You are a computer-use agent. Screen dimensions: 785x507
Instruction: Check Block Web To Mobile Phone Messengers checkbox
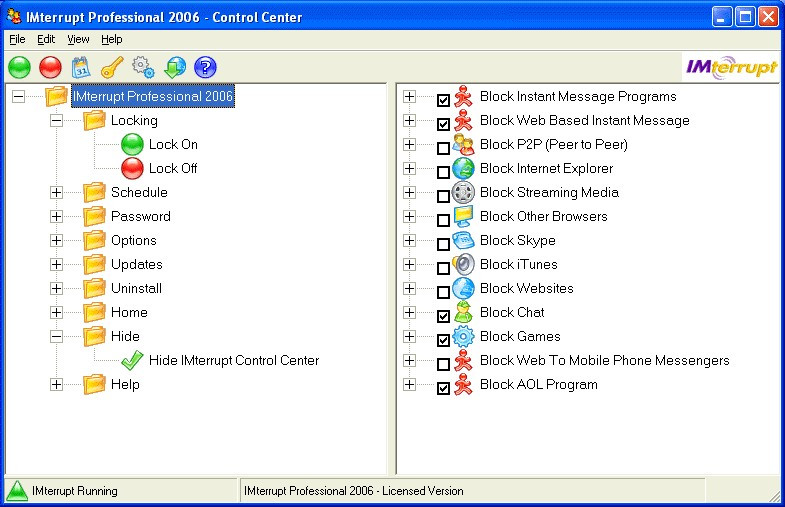443,364
